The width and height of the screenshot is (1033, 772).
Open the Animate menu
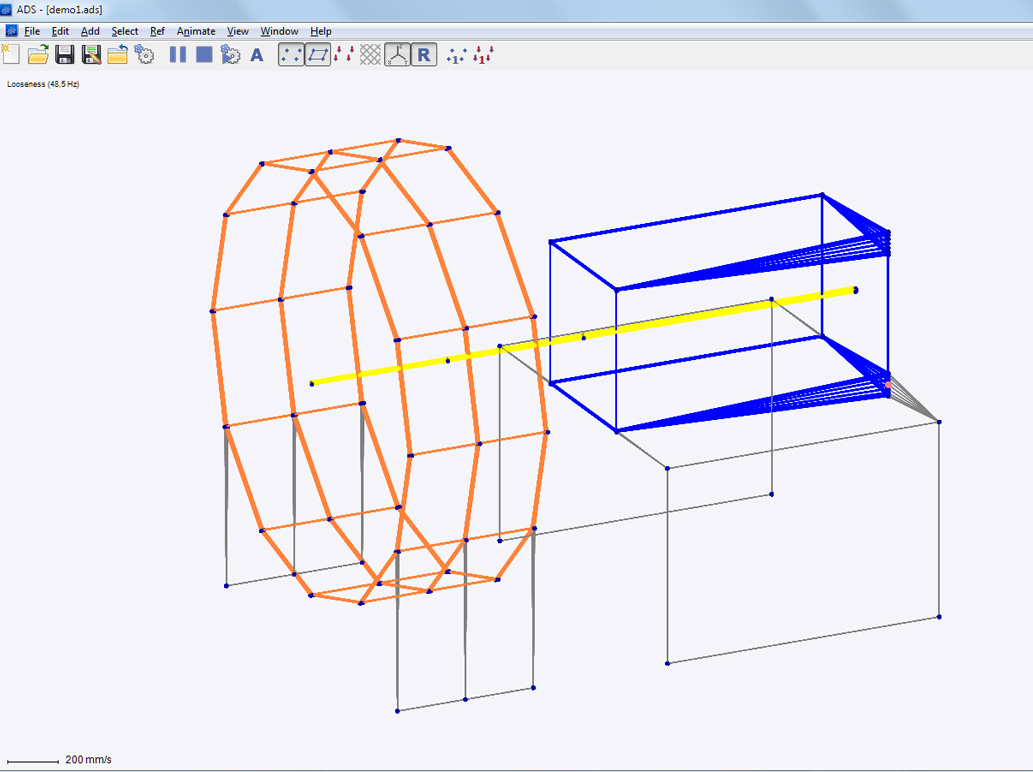click(196, 31)
